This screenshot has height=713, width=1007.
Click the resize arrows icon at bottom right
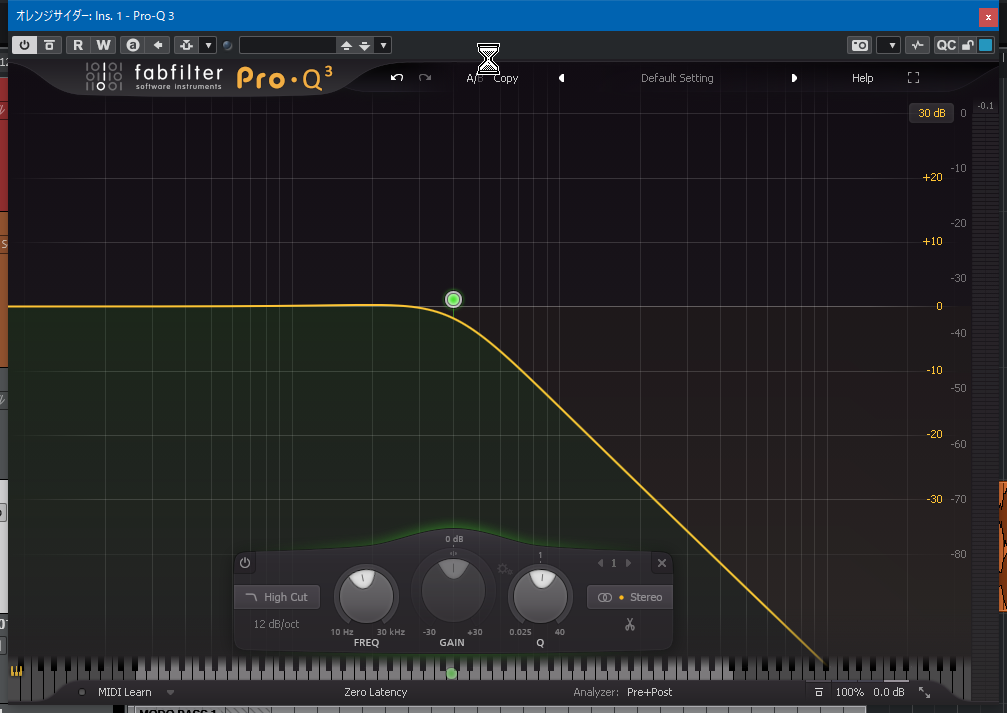(x=924, y=692)
